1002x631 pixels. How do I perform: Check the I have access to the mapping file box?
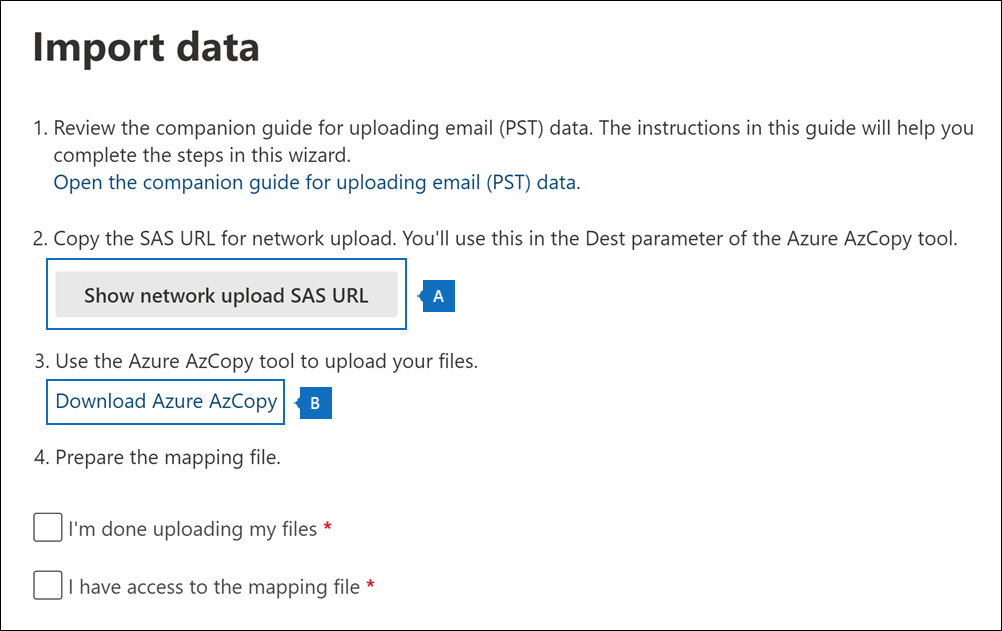click(47, 585)
